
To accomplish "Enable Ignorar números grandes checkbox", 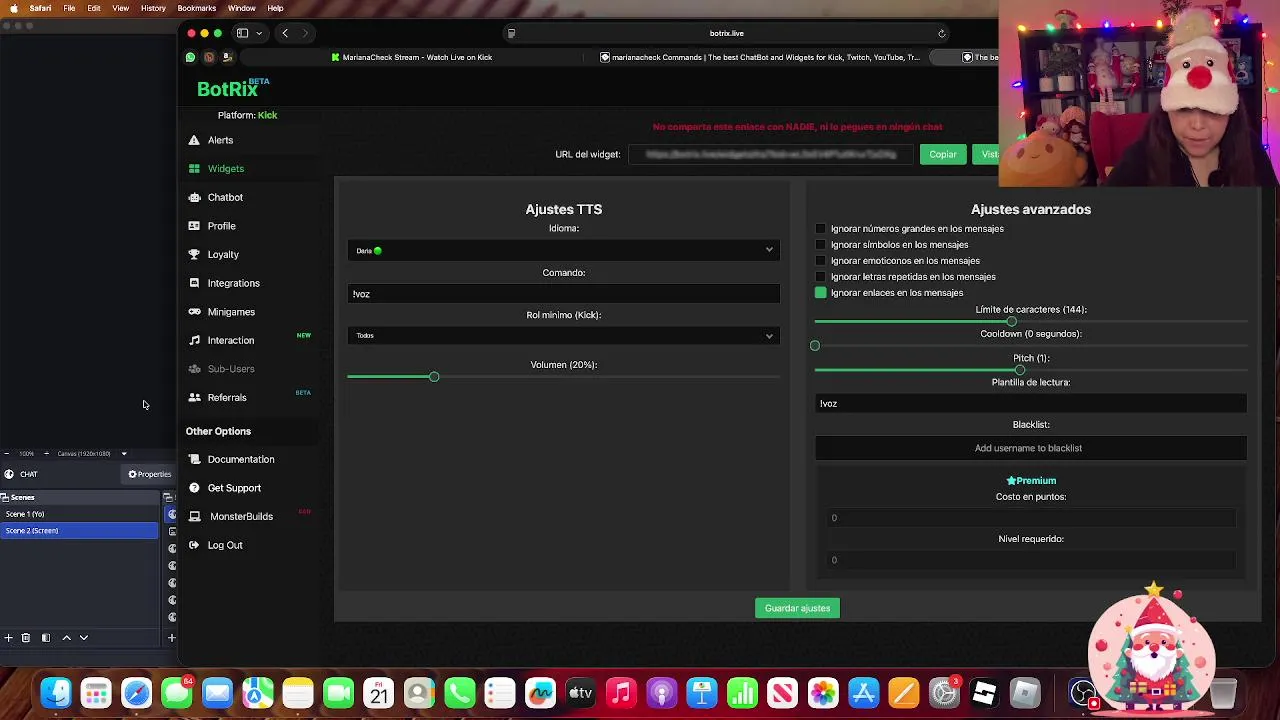I will coord(821,229).
